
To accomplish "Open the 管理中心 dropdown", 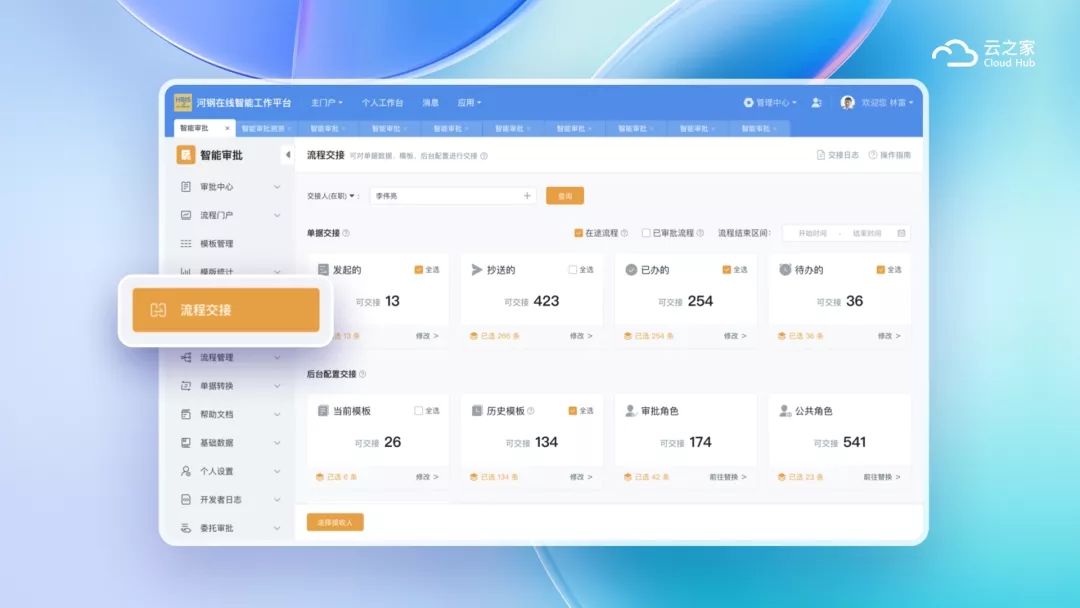I will coord(770,103).
